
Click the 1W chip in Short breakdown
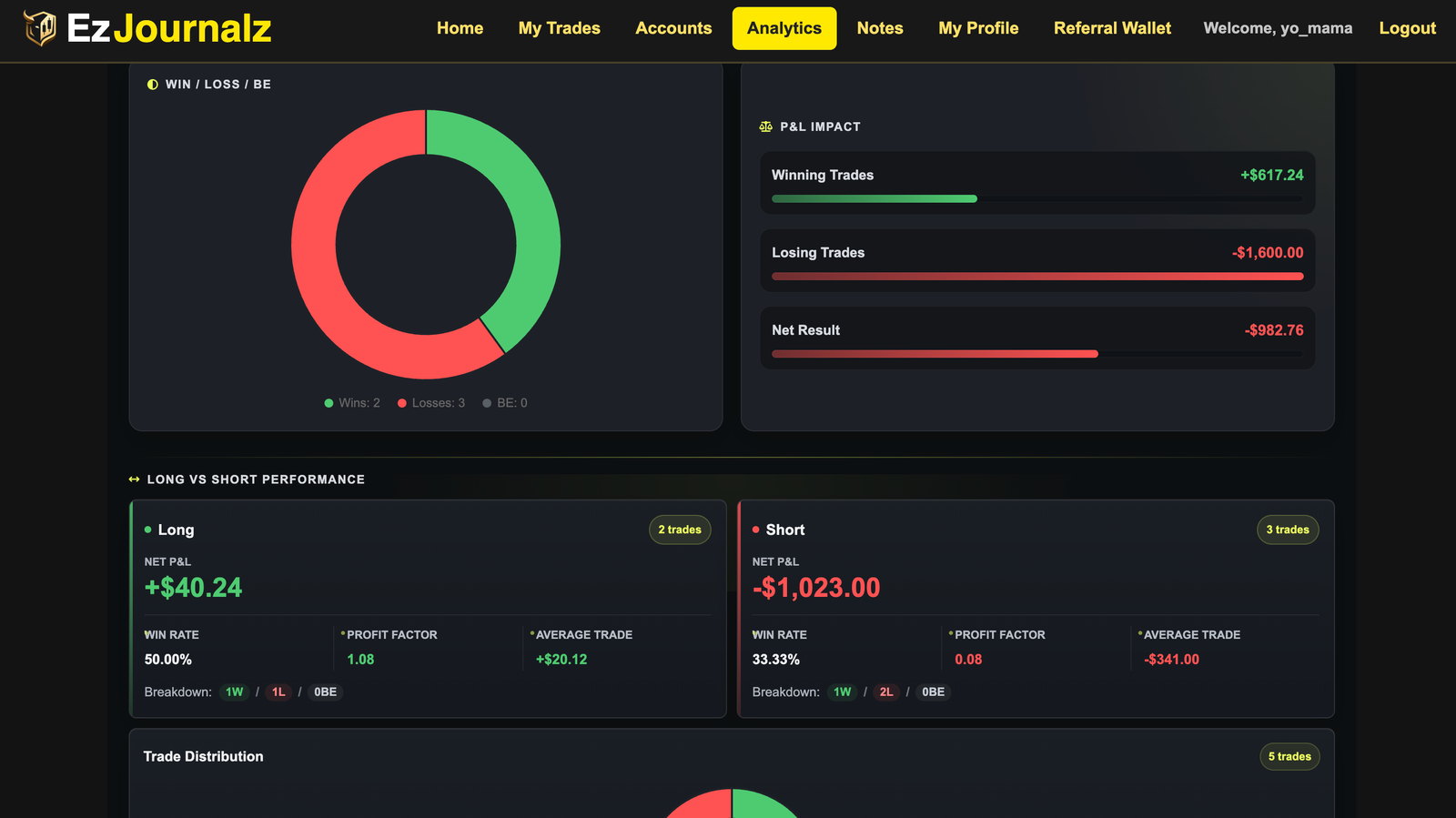click(842, 692)
